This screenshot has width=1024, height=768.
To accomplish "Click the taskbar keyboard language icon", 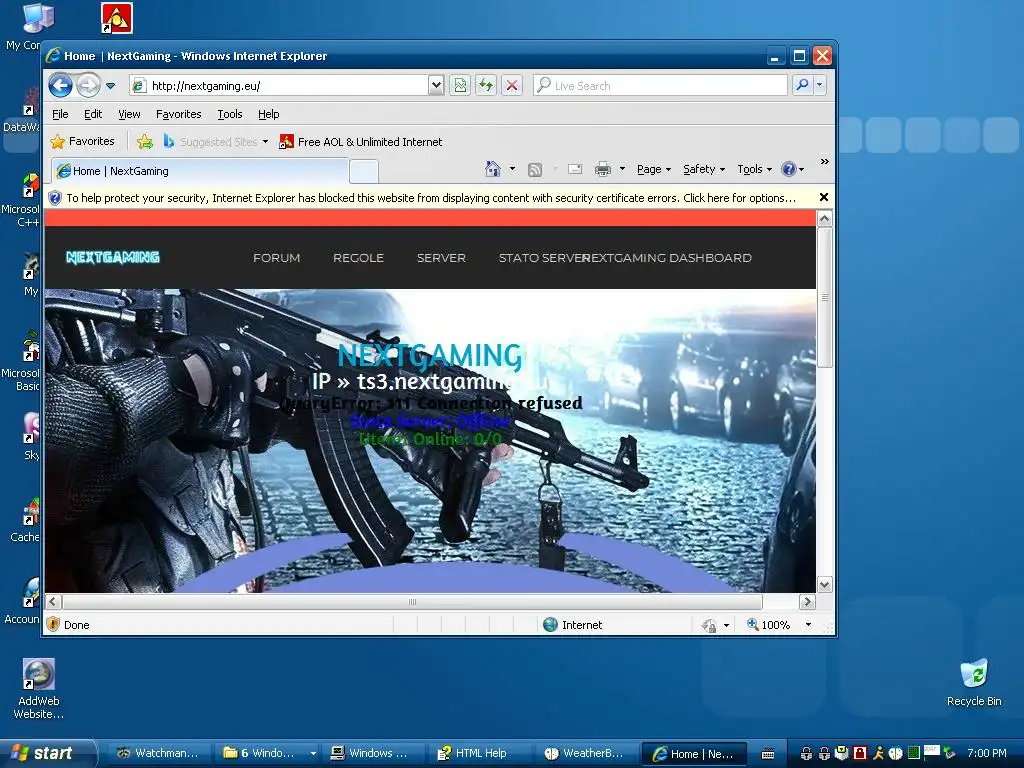I will click(768, 754).
